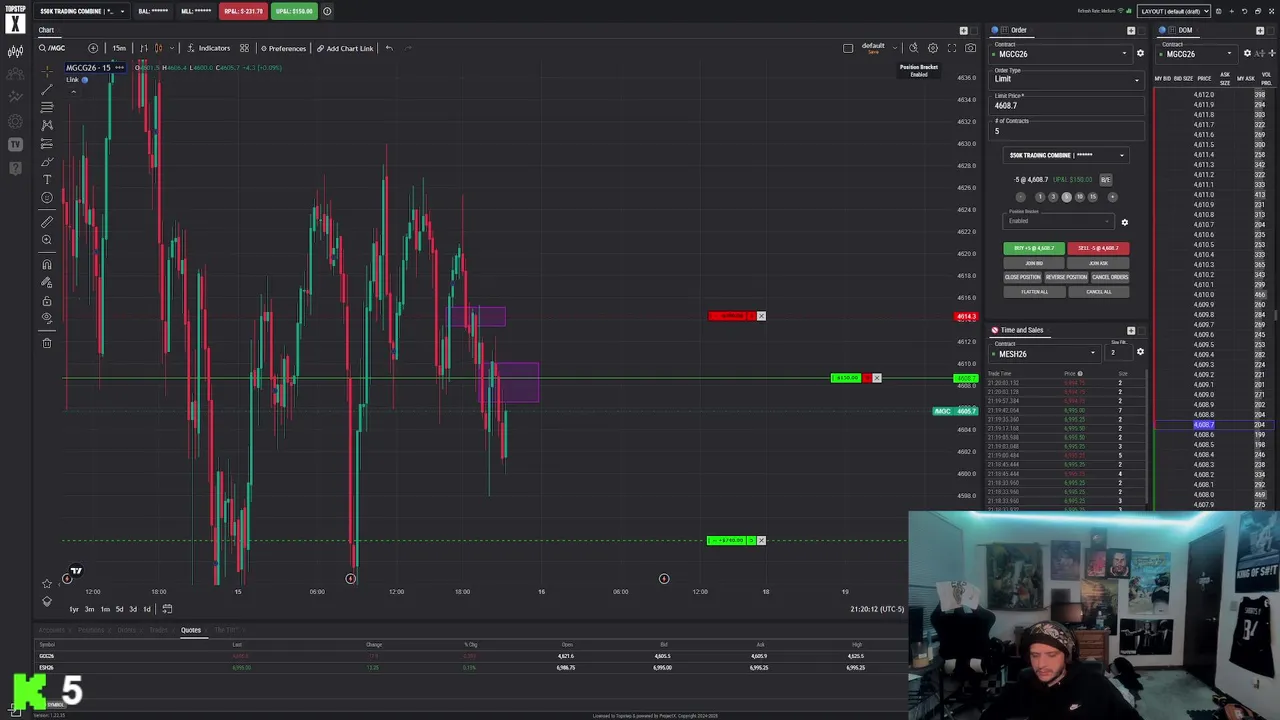
Task: Select the XABCD pattern tool
Action: 46,125
